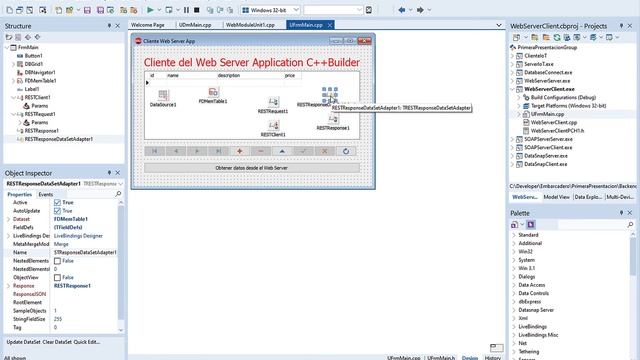Image resolution: width=640 pixels, height=360 pixels.
Task: Expand the Data Access palette category
Action: [x=514, y=285]
